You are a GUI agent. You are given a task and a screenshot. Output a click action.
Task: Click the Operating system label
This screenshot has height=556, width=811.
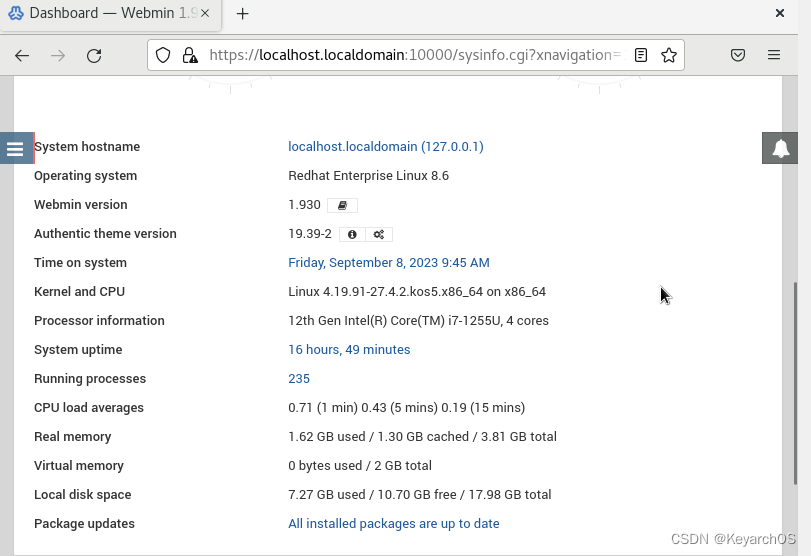coord(85,176)
